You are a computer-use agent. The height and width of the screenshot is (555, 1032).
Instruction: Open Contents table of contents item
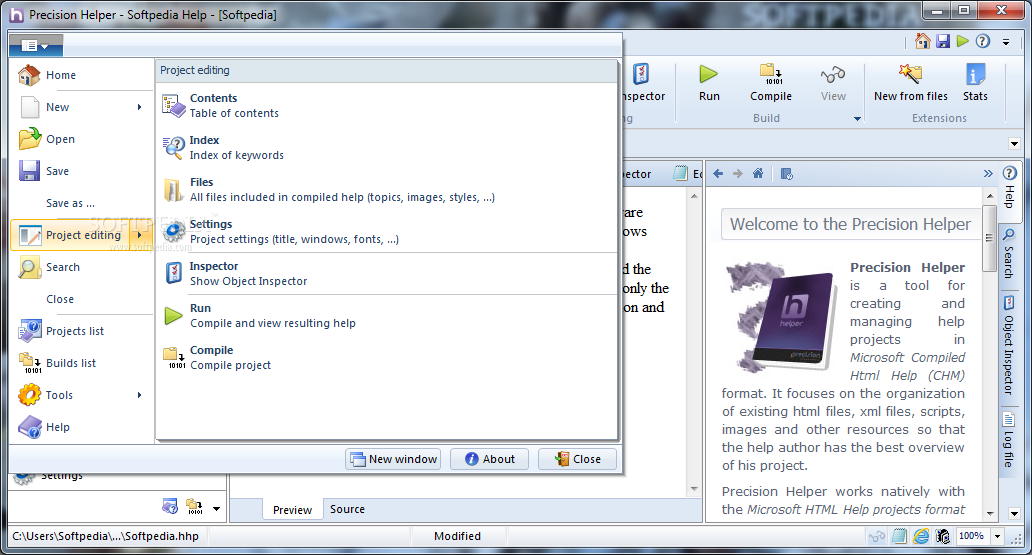(x=387, y=105)
